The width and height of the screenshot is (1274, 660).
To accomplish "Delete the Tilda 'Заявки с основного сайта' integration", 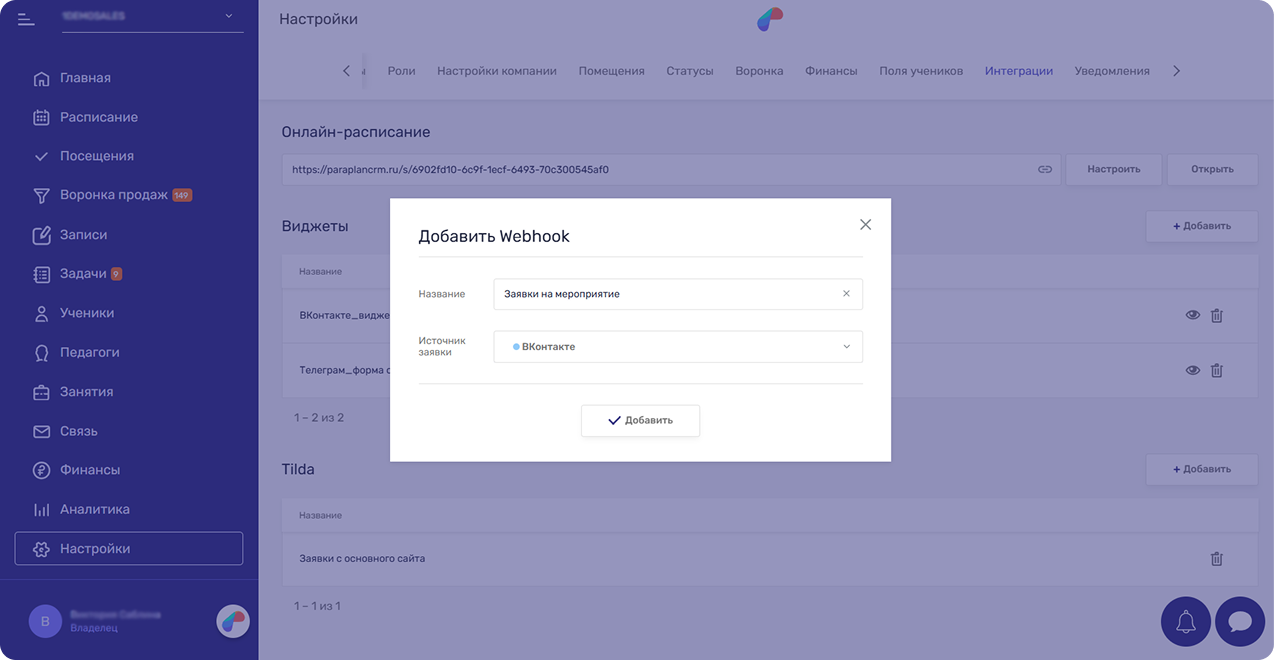I will (x=1216, y=559).
